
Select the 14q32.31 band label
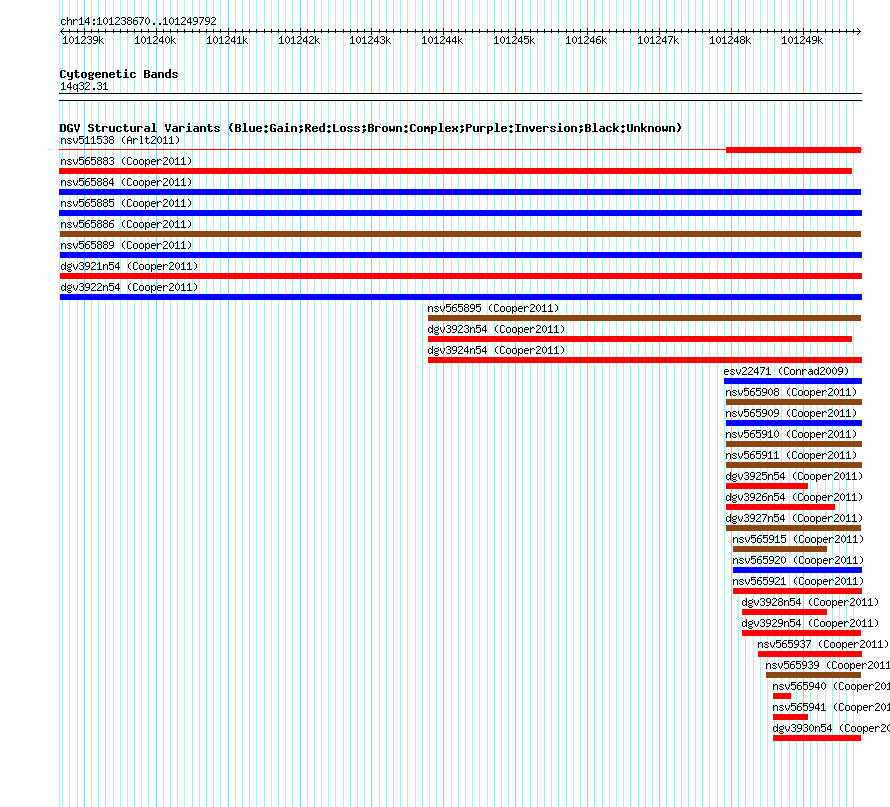[84, 86]
